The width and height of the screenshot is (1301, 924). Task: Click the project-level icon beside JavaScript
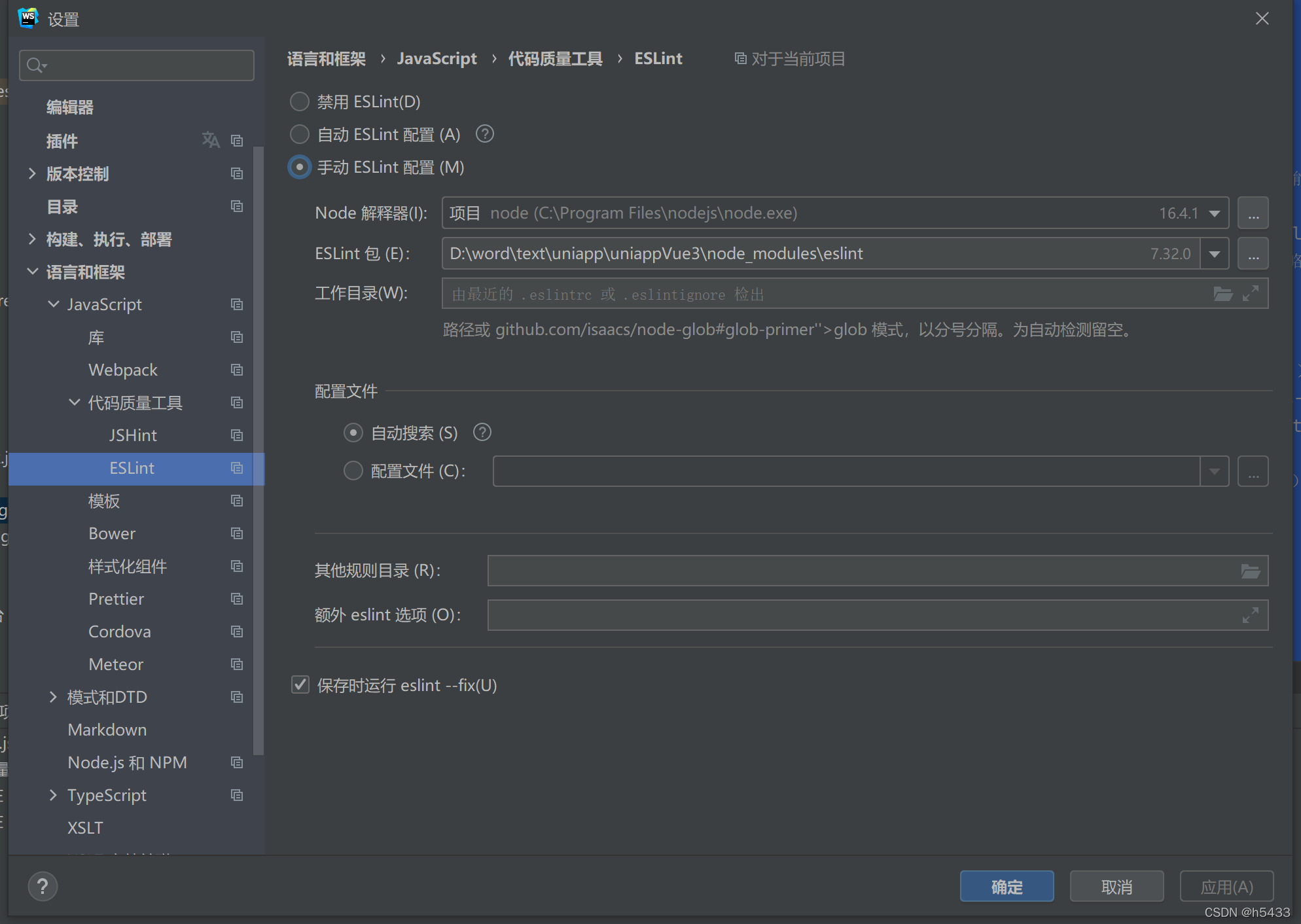pyautogui.click(x=237, y=304)
